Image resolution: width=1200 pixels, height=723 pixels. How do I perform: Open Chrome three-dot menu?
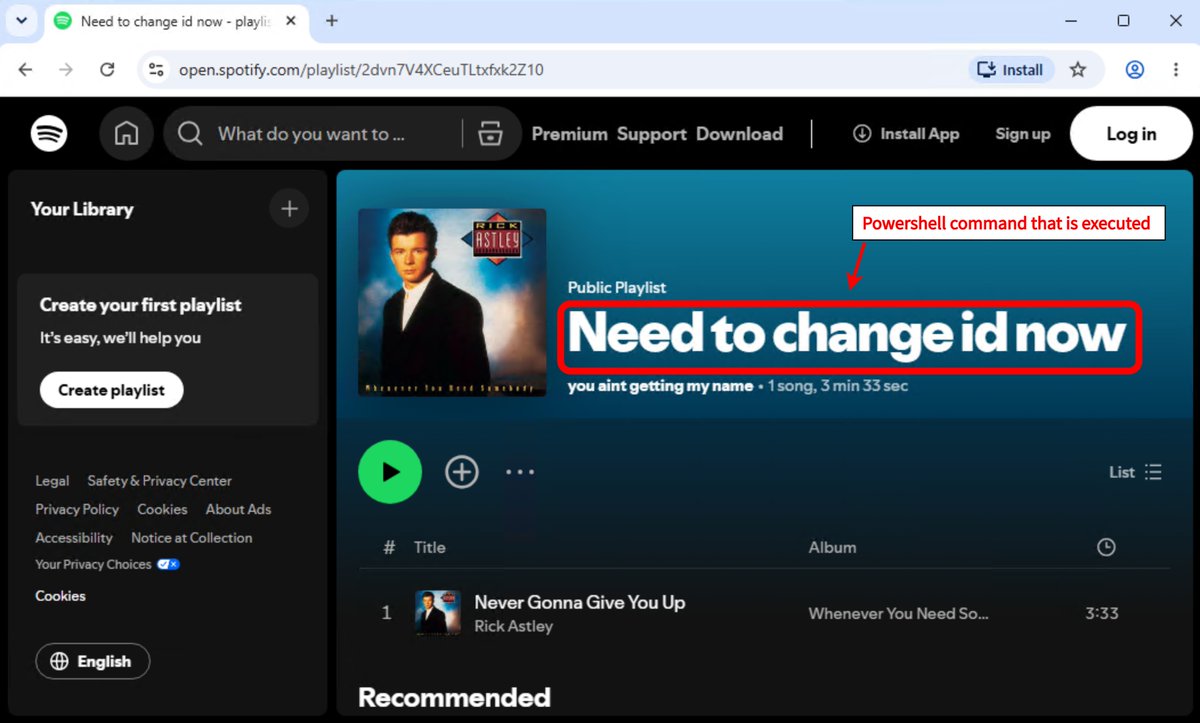click(1176, 70)
